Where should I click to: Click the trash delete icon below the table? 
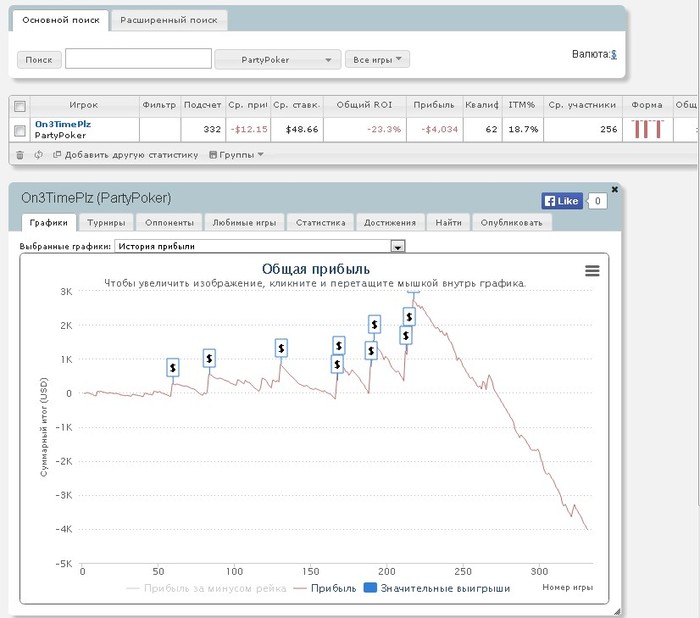[x=20, y=155]
